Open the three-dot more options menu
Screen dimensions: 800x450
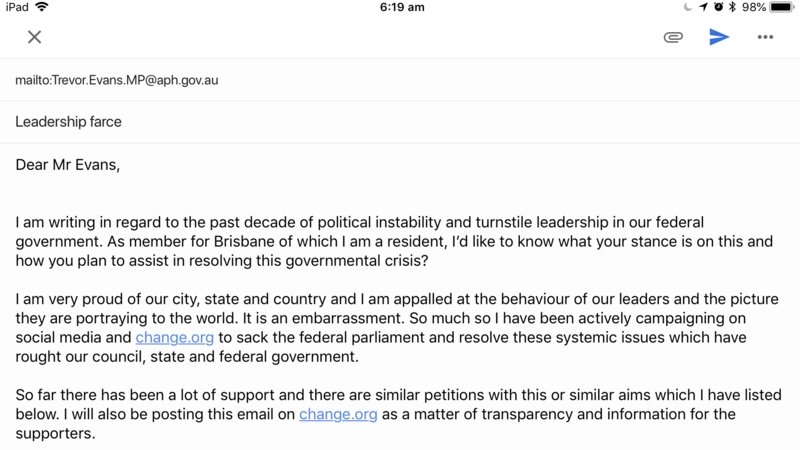[x=765, y=37]
